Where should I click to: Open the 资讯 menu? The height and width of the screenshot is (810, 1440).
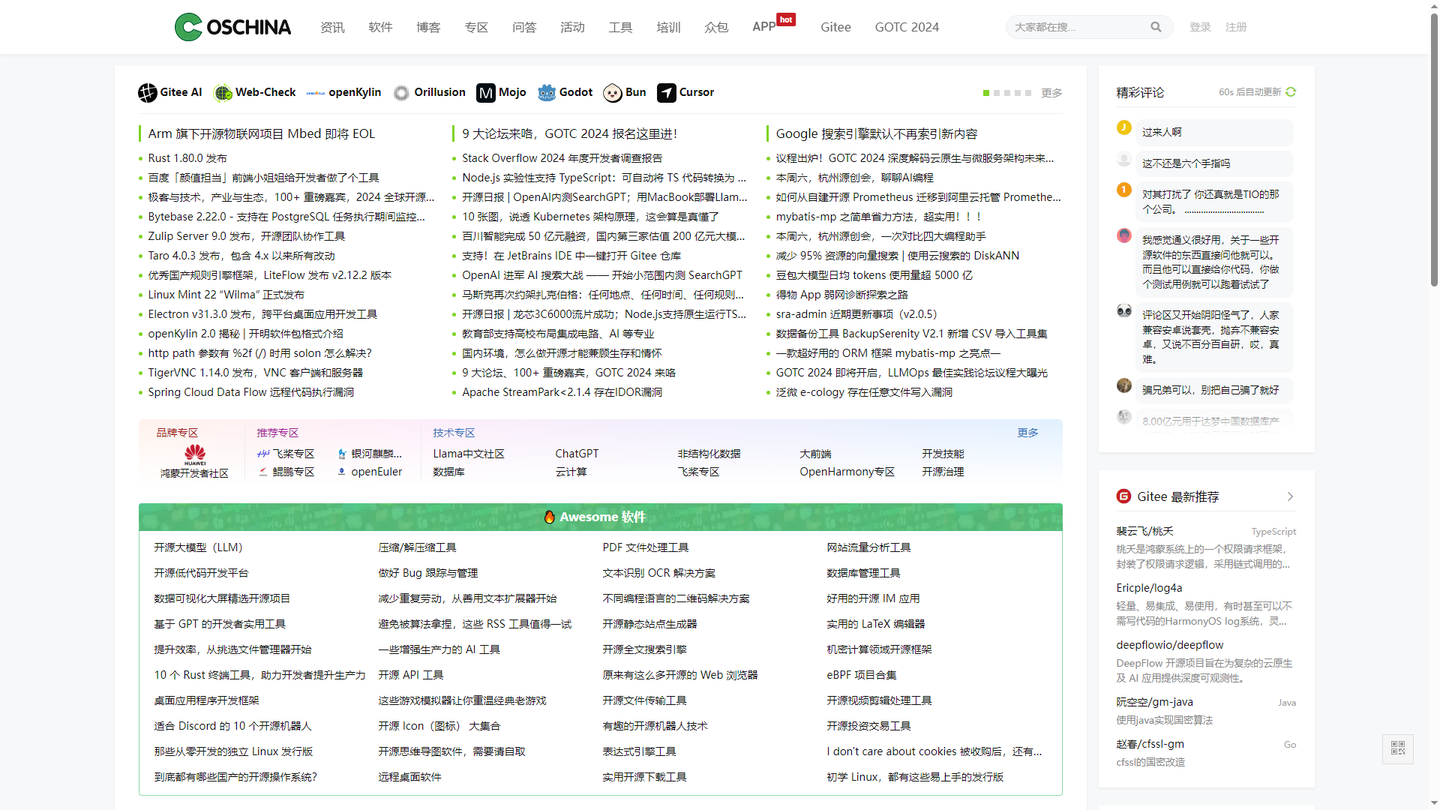point(332,27)
